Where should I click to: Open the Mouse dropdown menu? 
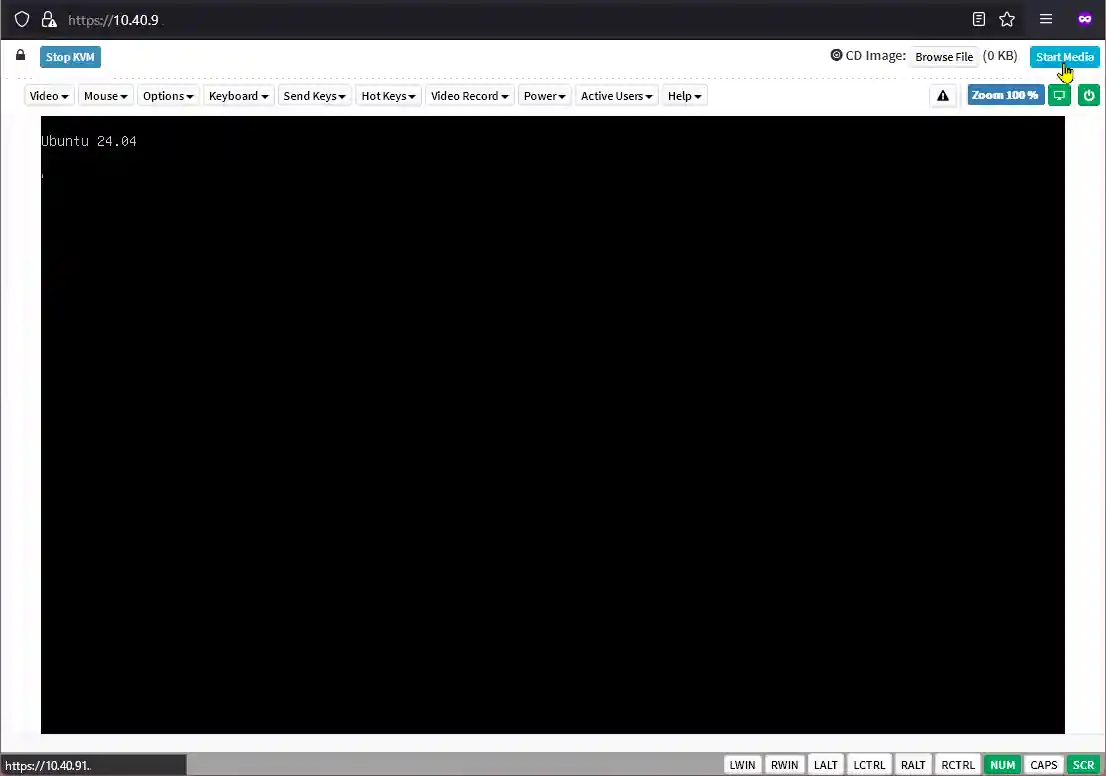pos(105,96)
